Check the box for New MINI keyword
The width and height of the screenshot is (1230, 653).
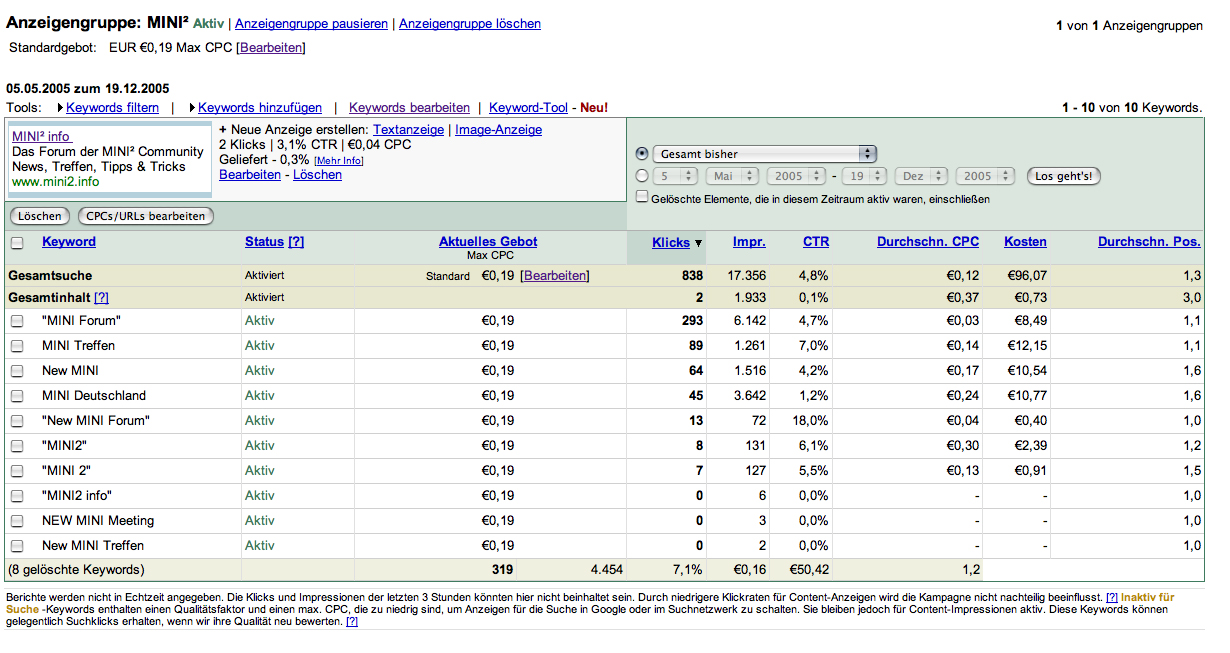tap(17, 371)
